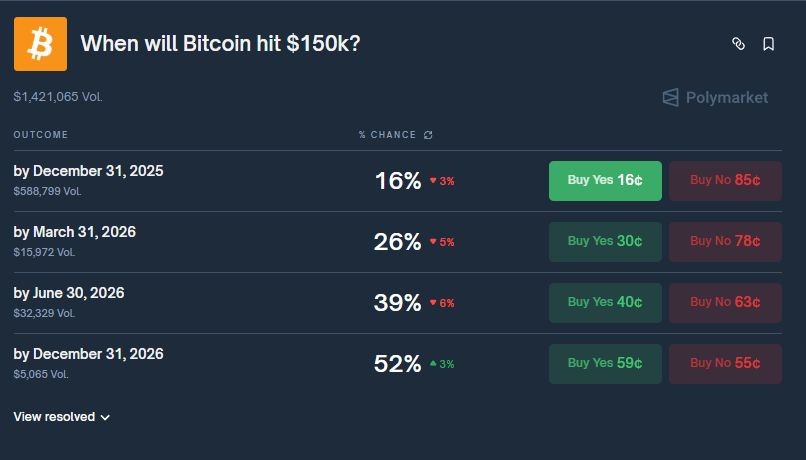806x460 pixels.
Task: Buy Yes at 59¢ for December 2026
Action: 605,364
